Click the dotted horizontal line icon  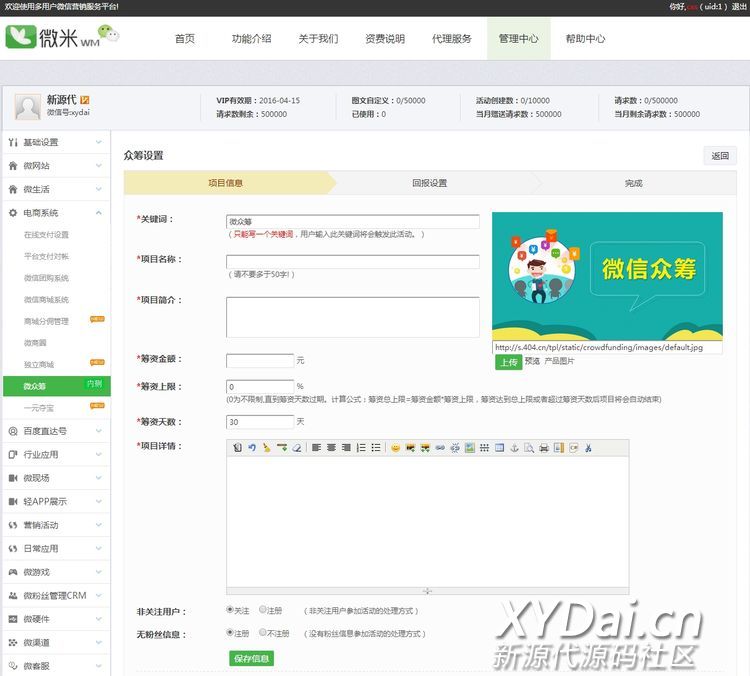485,448
